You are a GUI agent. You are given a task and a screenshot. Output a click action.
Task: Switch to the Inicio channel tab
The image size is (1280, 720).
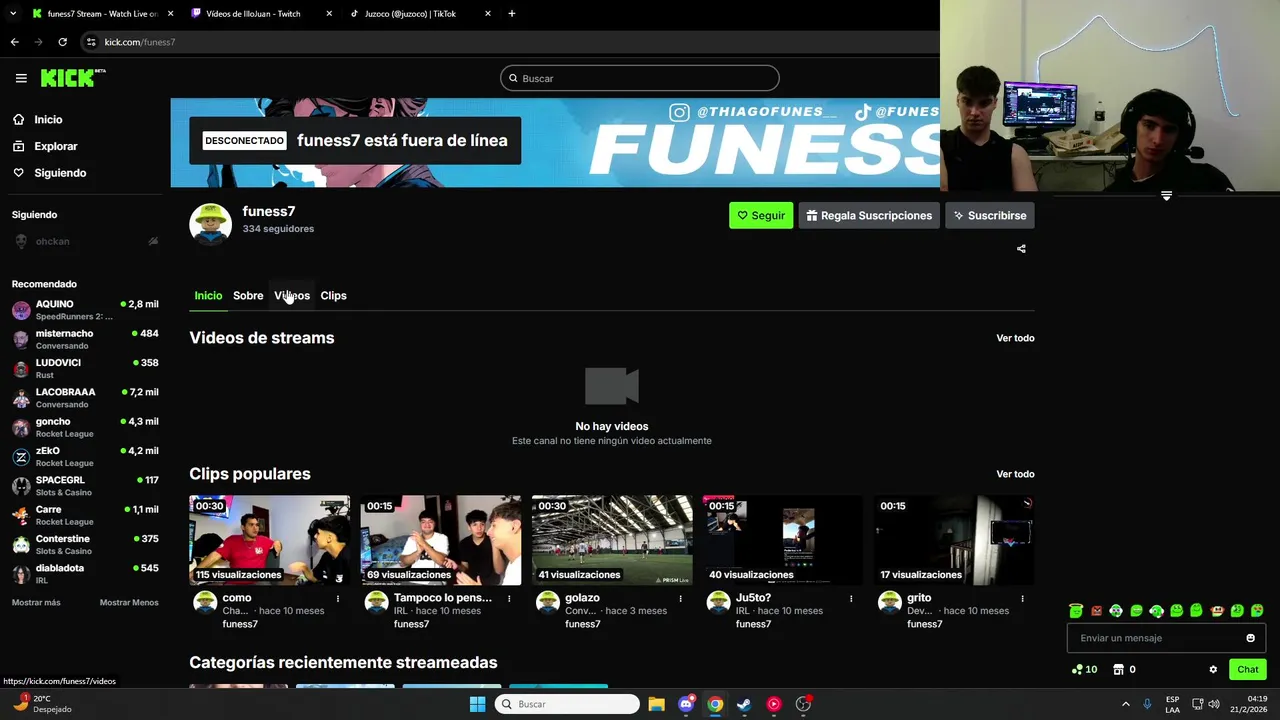(208, 296)
